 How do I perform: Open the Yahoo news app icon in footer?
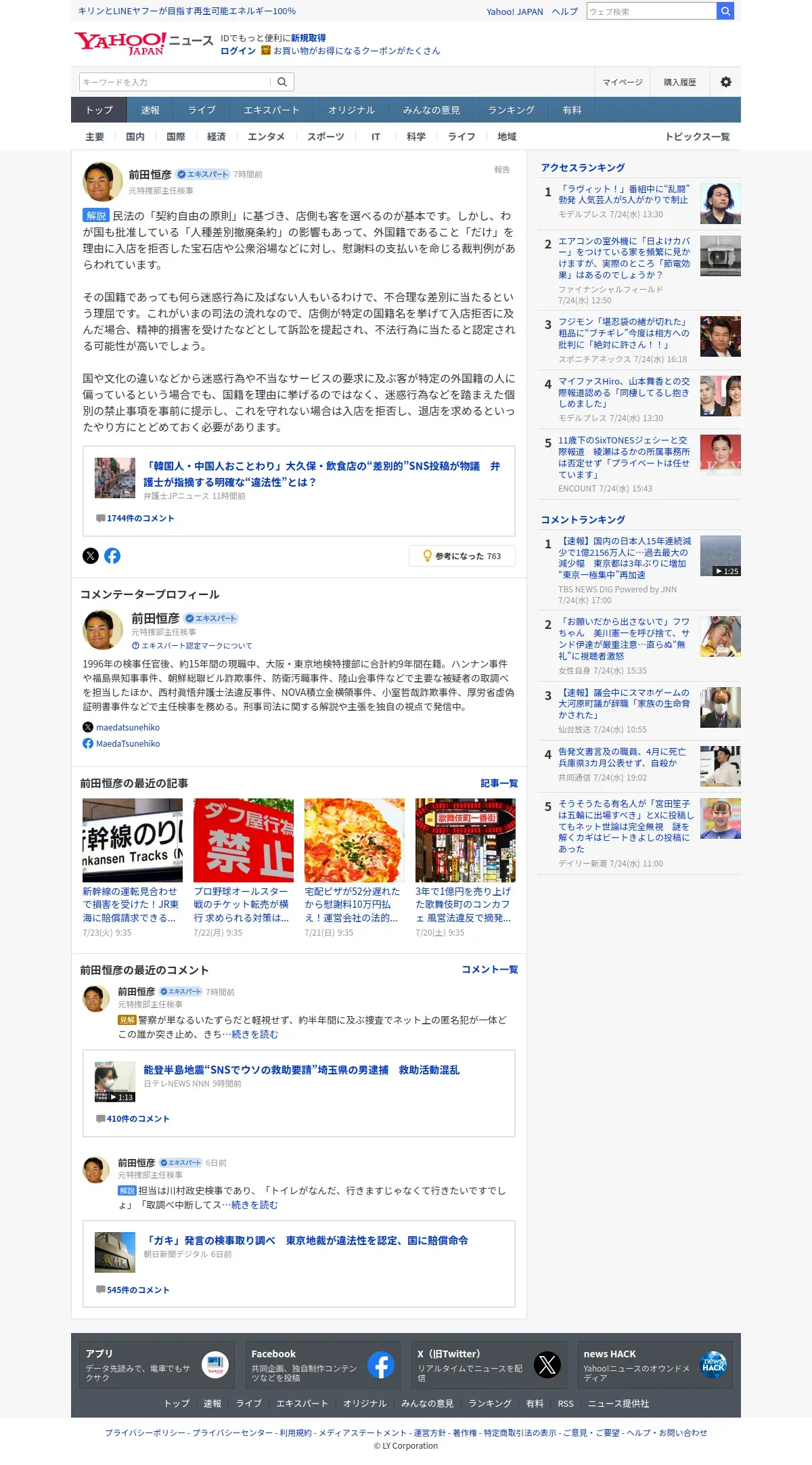(215, 1365)
